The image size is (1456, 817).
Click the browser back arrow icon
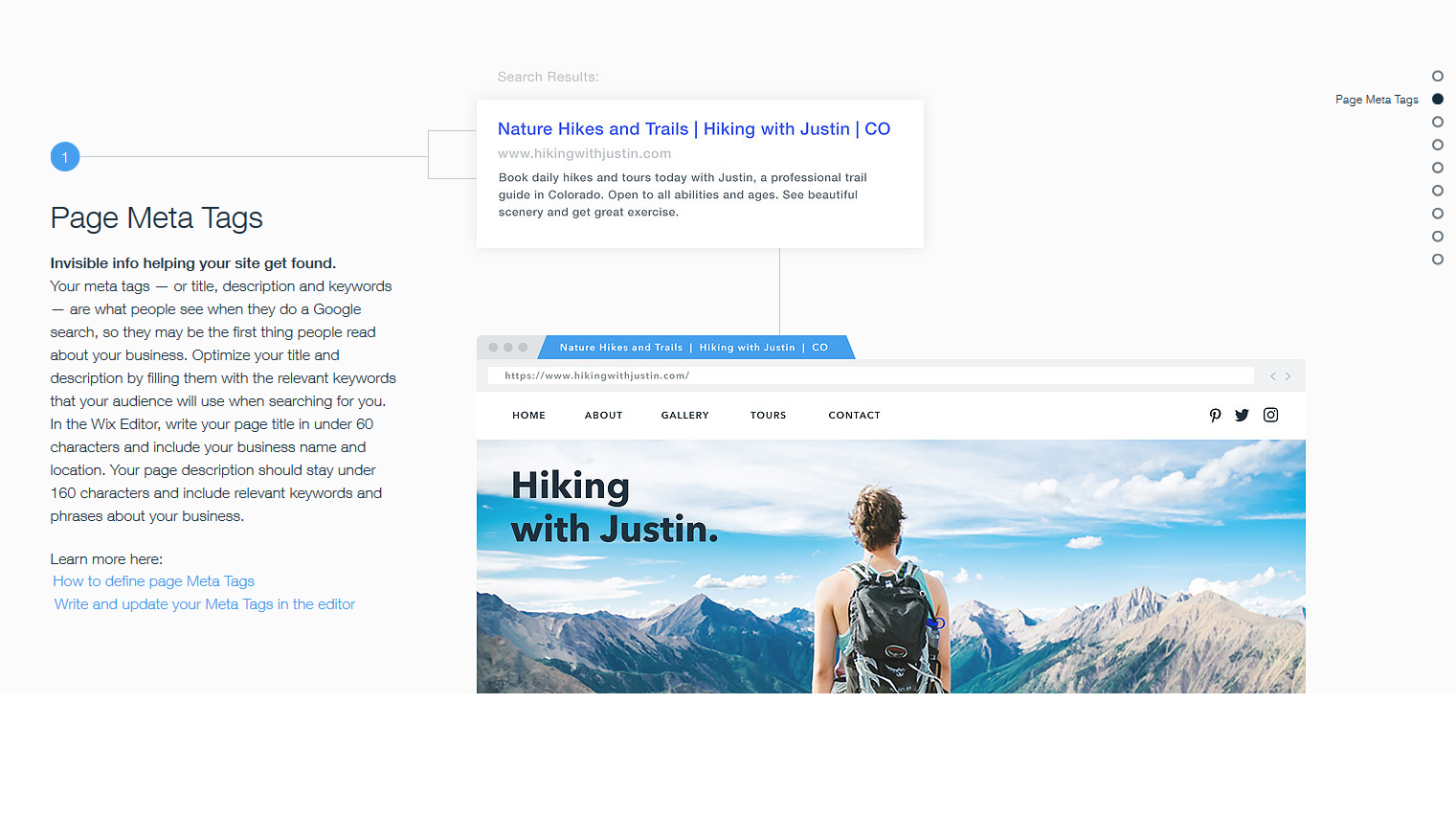pos(1273,376)
